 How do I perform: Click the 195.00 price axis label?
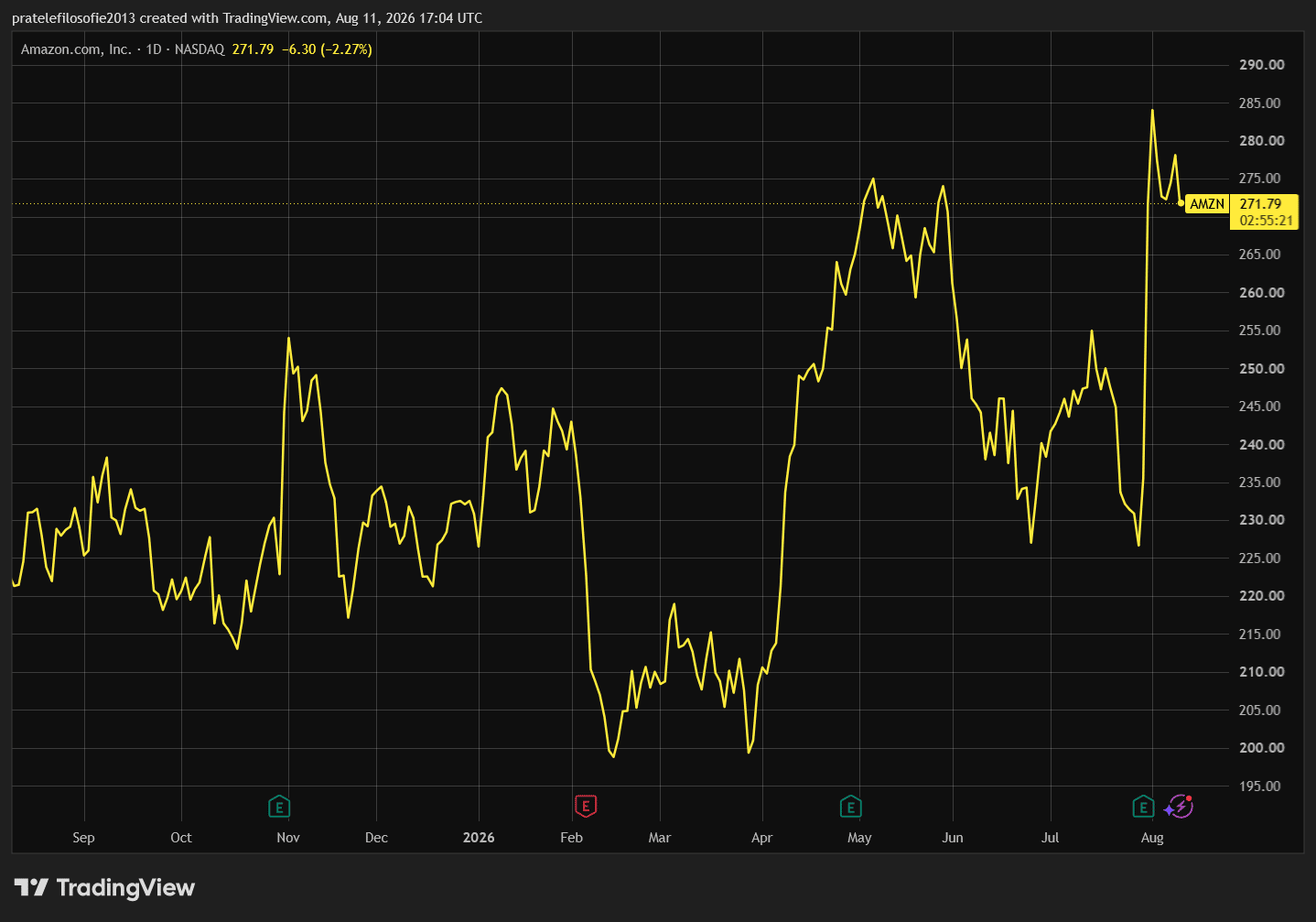[1260, 786]
